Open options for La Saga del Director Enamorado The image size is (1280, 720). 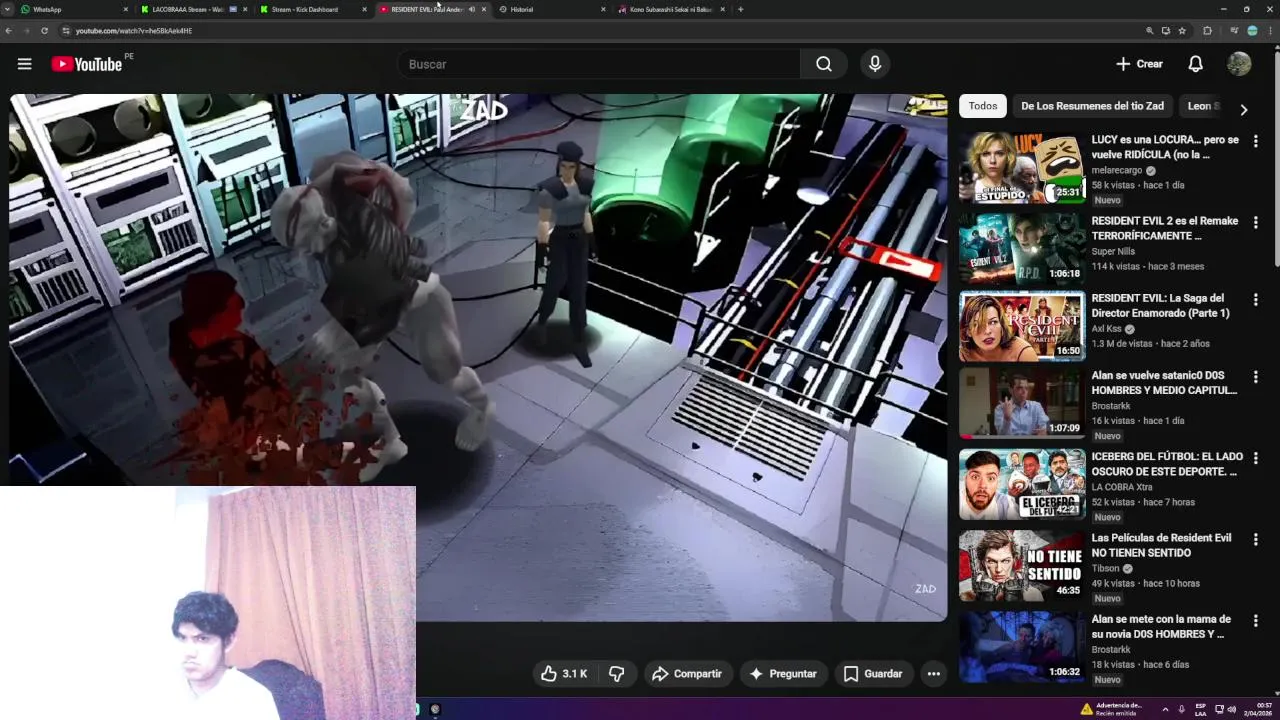click(1255, 300)
